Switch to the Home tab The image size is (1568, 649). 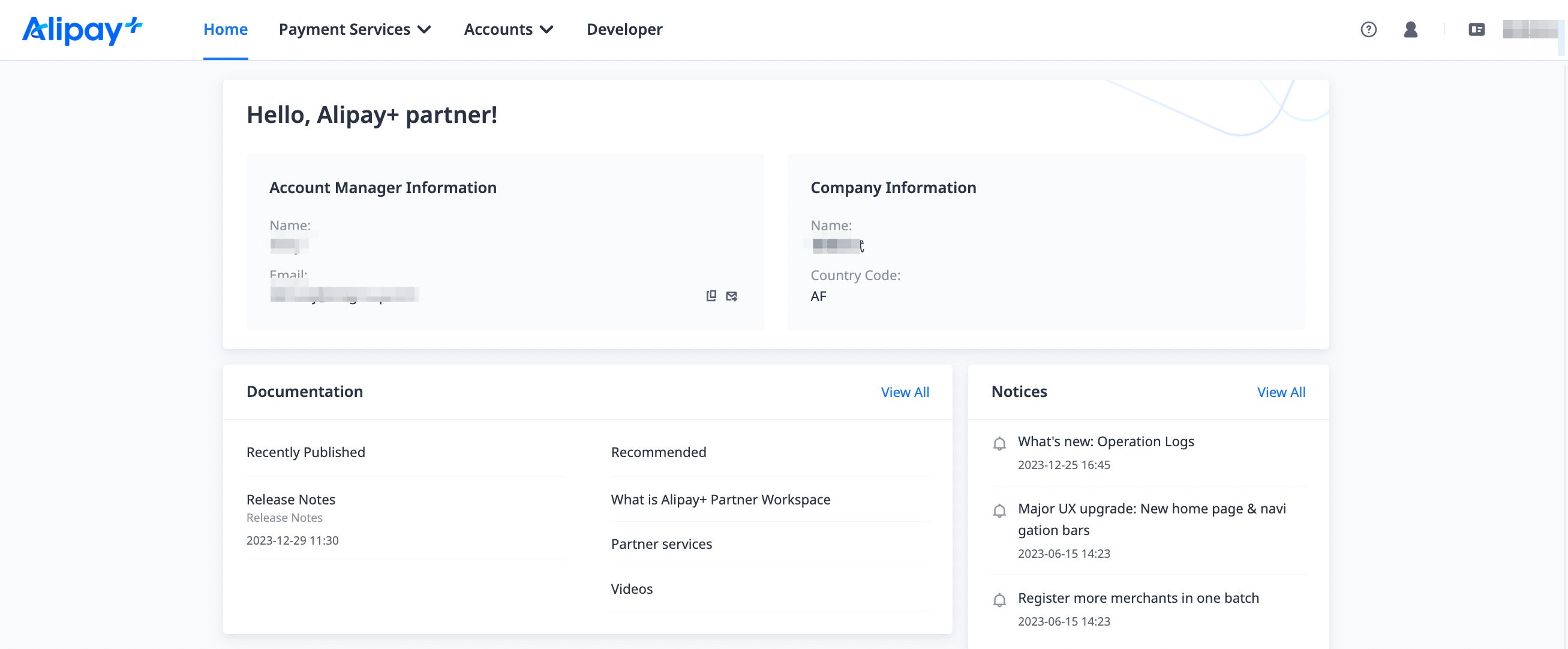(225, 30)
